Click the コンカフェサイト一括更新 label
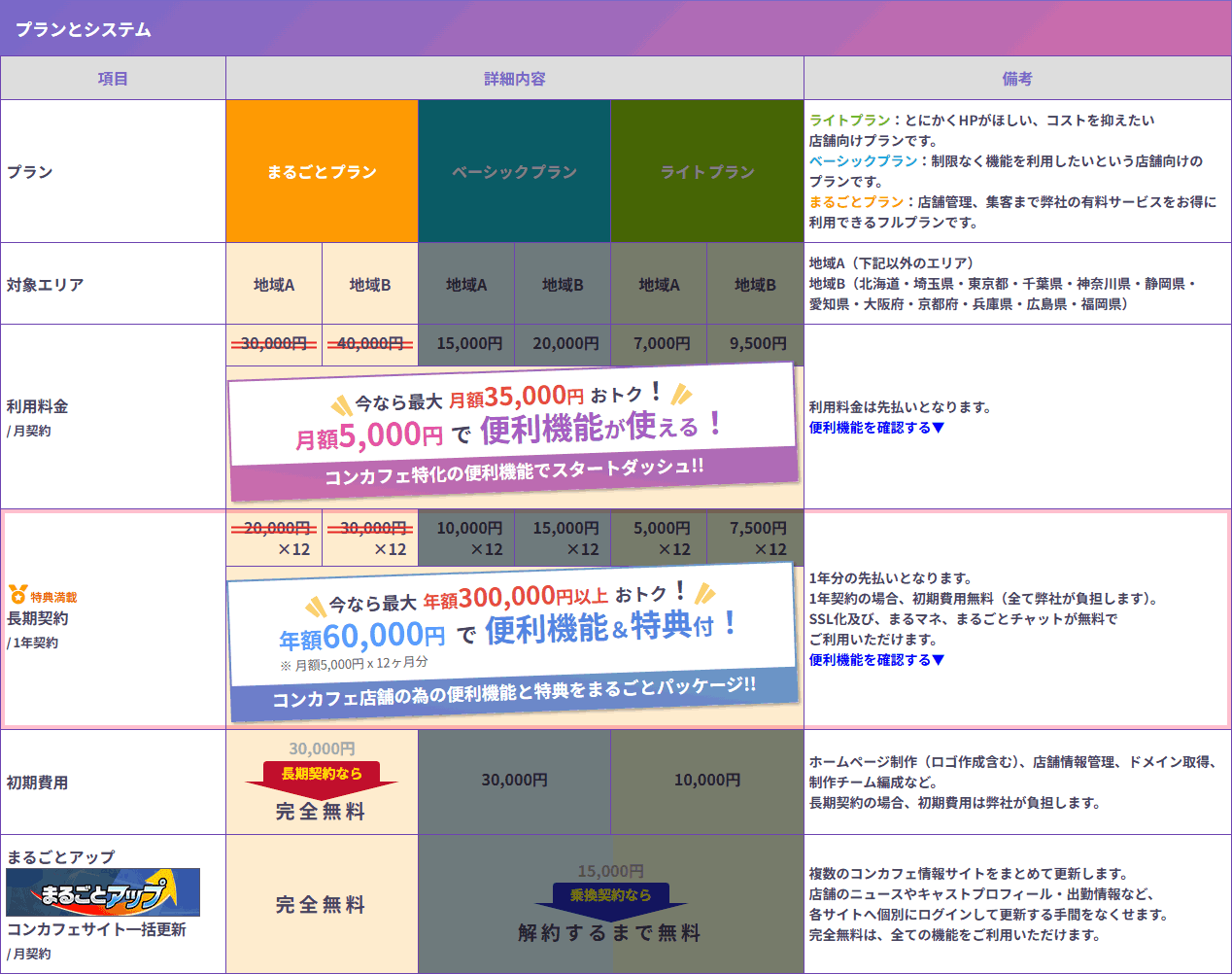This screenshot has width=1232, height=974. (96, 929)
